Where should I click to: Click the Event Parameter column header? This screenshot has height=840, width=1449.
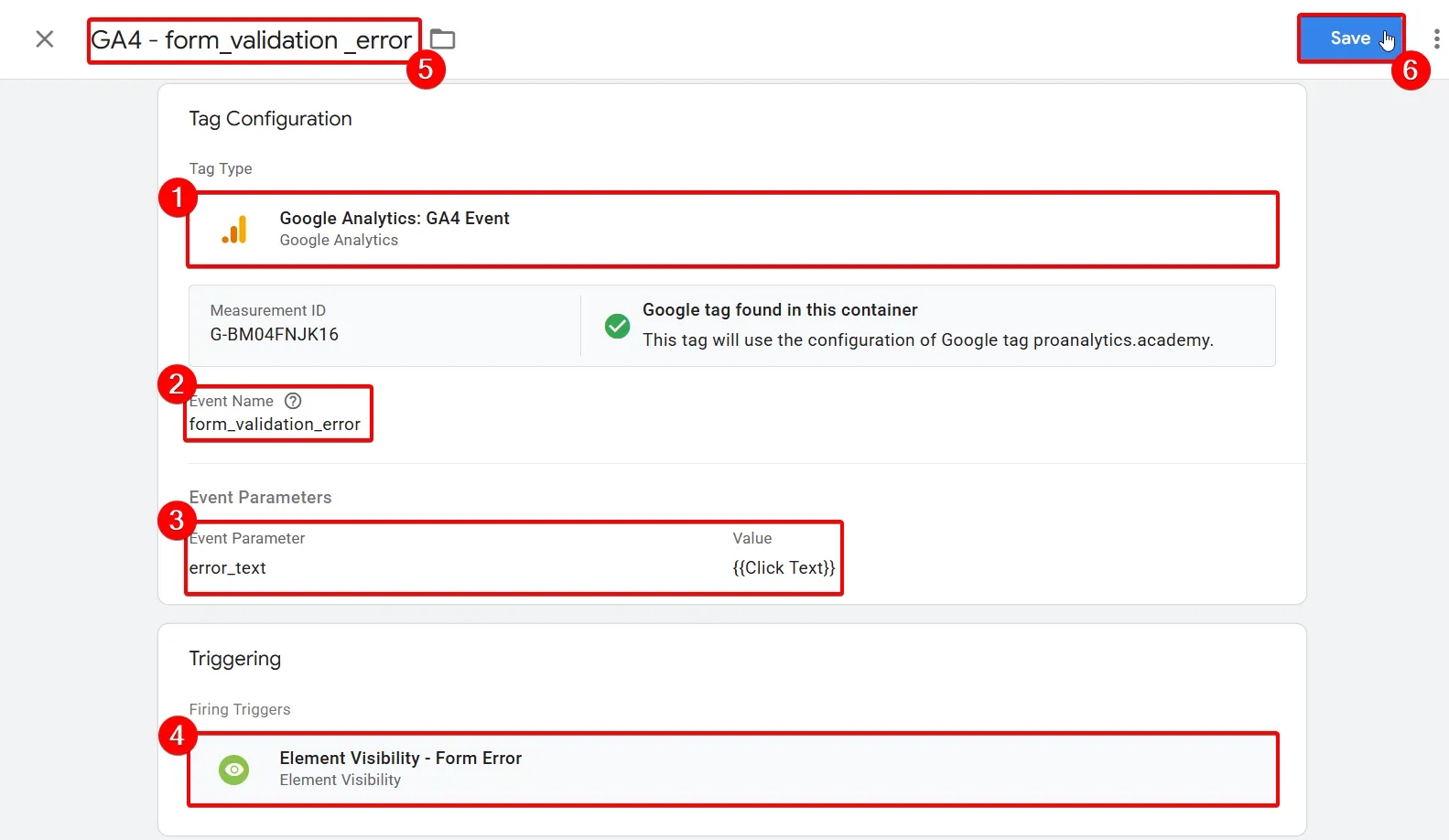[x=247, y=538]
